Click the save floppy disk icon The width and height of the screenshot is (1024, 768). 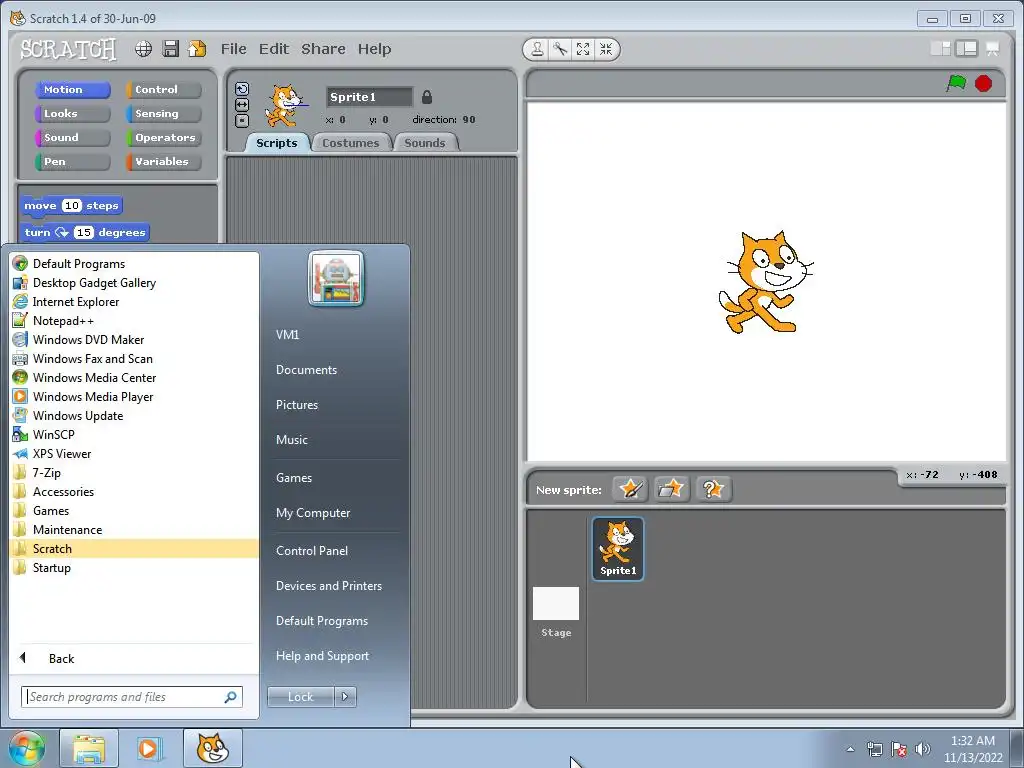[170, 49]
